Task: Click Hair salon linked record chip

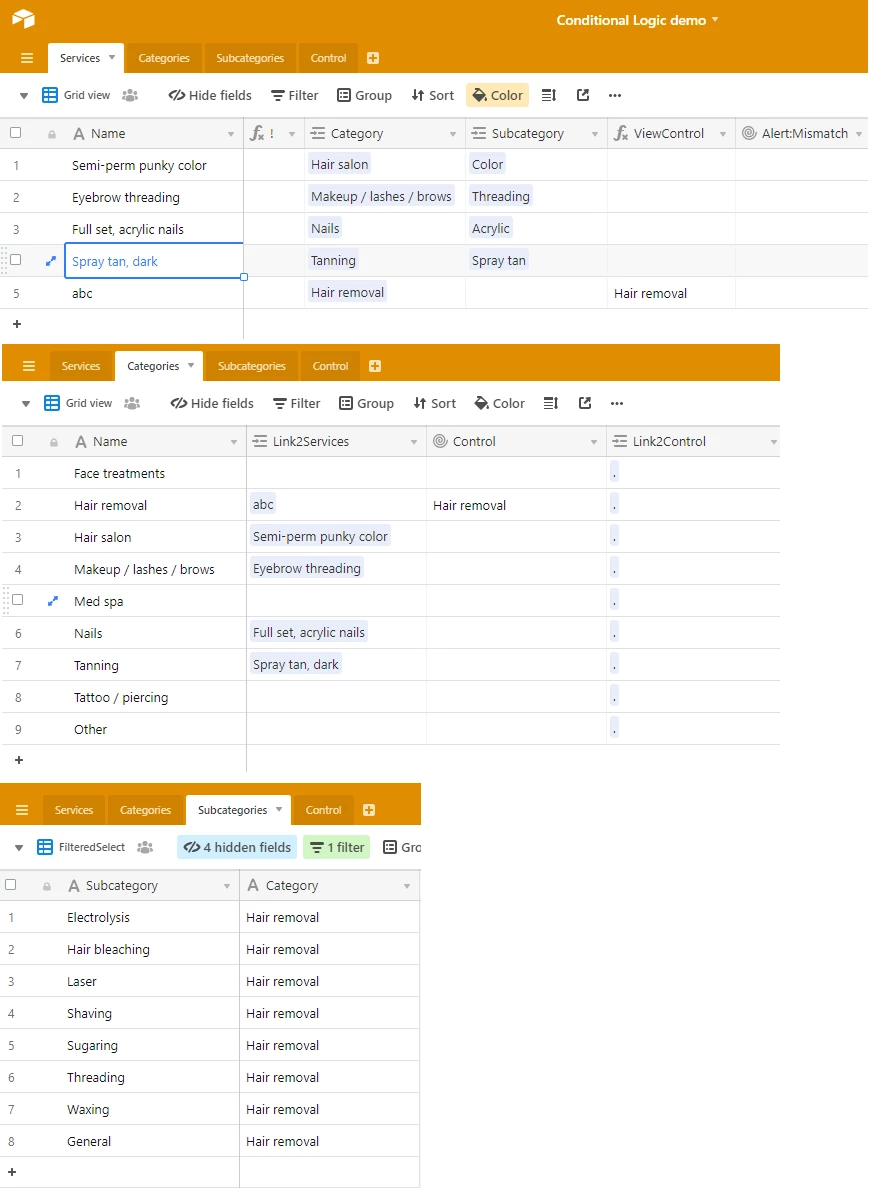Action: [339, 164]
